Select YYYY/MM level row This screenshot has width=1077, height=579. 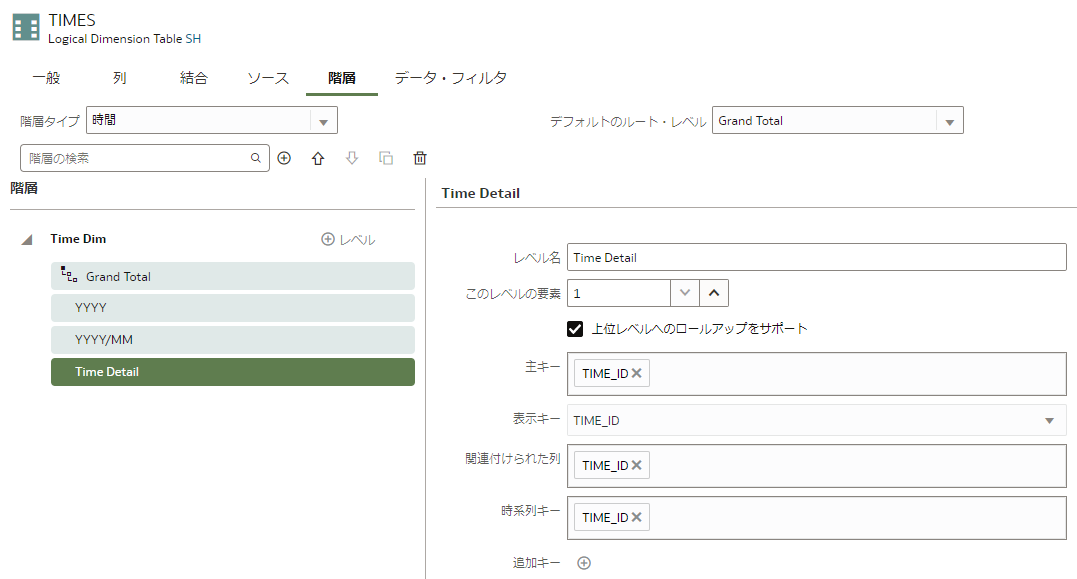[233, 340]
